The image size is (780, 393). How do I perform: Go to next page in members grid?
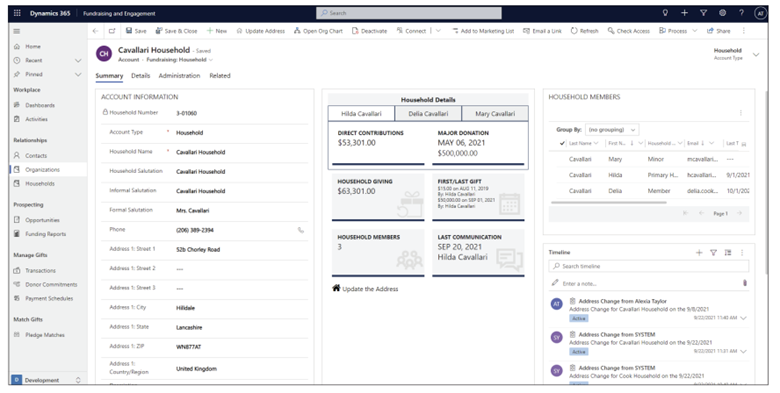pos(739,213)
